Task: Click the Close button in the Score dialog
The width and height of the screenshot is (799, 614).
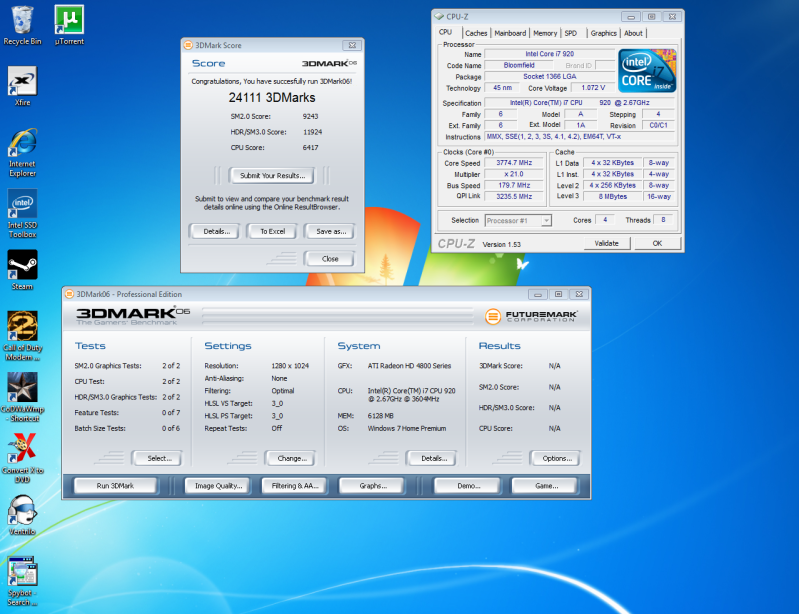Action: point(330,259)
